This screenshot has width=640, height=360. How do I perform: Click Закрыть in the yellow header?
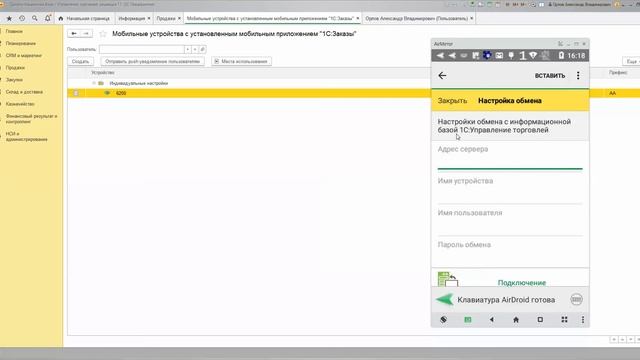(x=452, y=100)
